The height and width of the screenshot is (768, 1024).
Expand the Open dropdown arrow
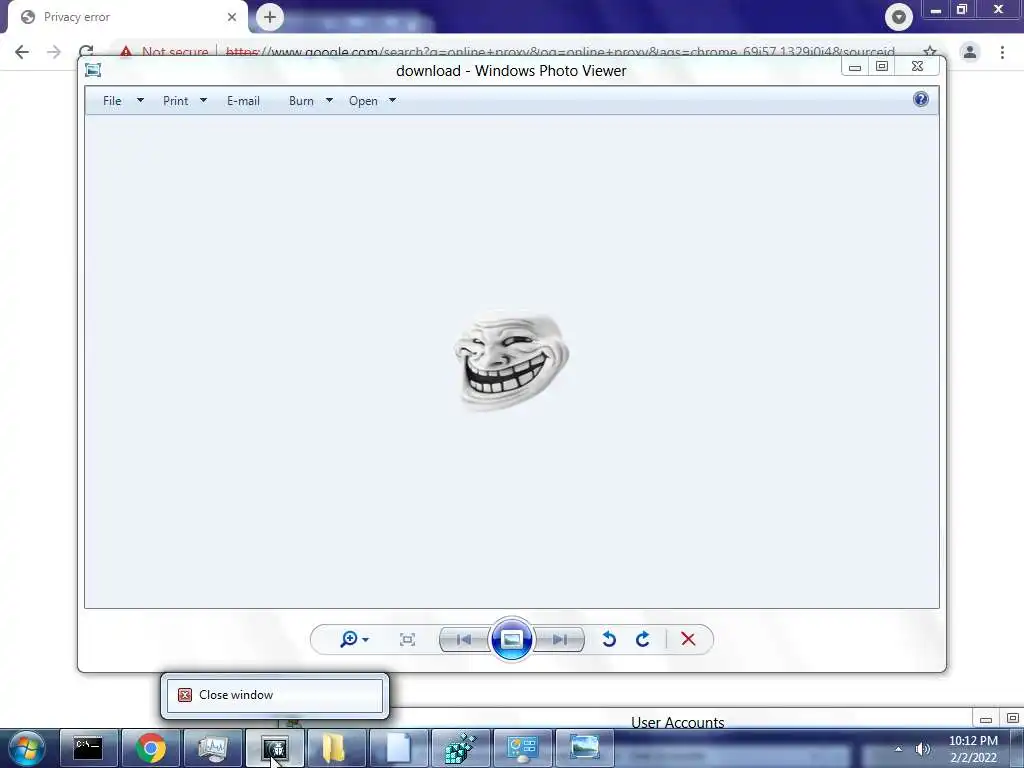[x=392, y=101]
